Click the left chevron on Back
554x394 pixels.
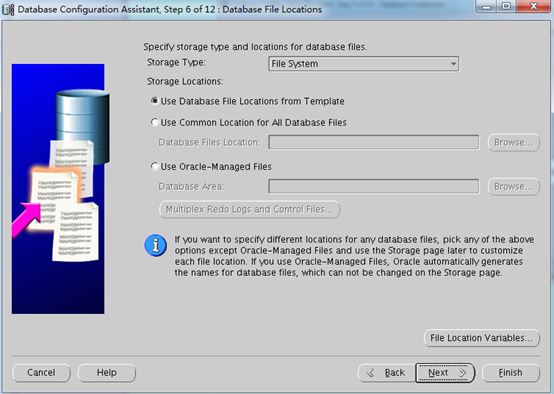[370, 373]
